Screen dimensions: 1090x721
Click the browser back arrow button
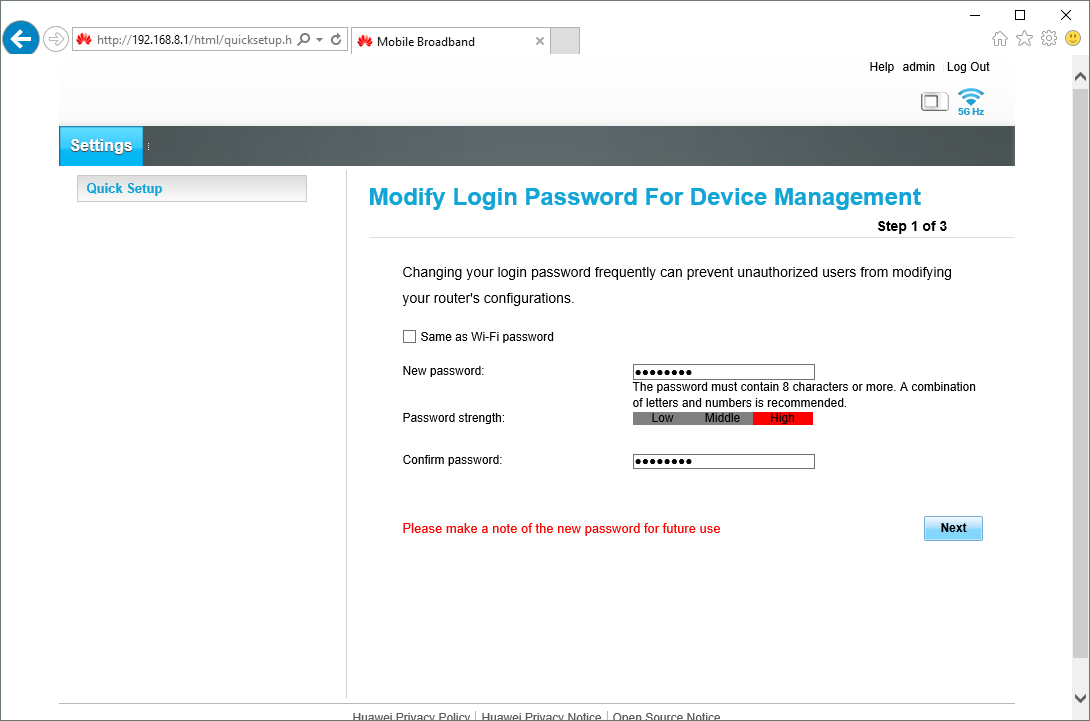coord(20,40)
